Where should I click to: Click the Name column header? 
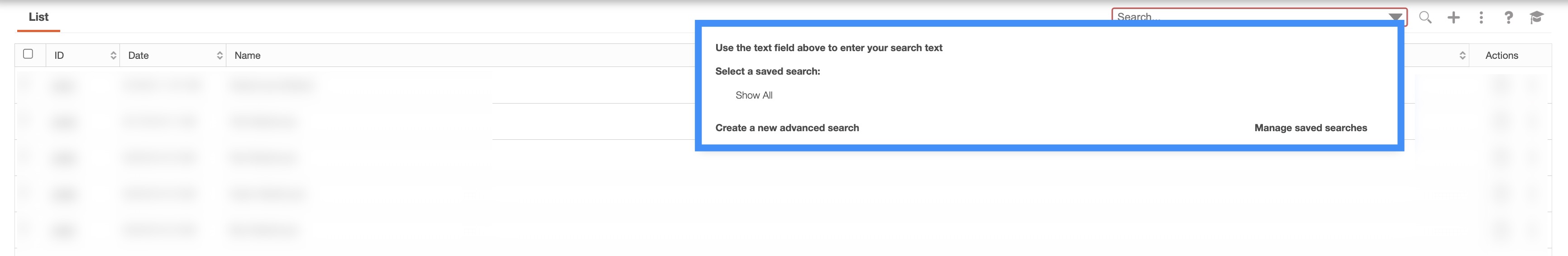(248, 55)
